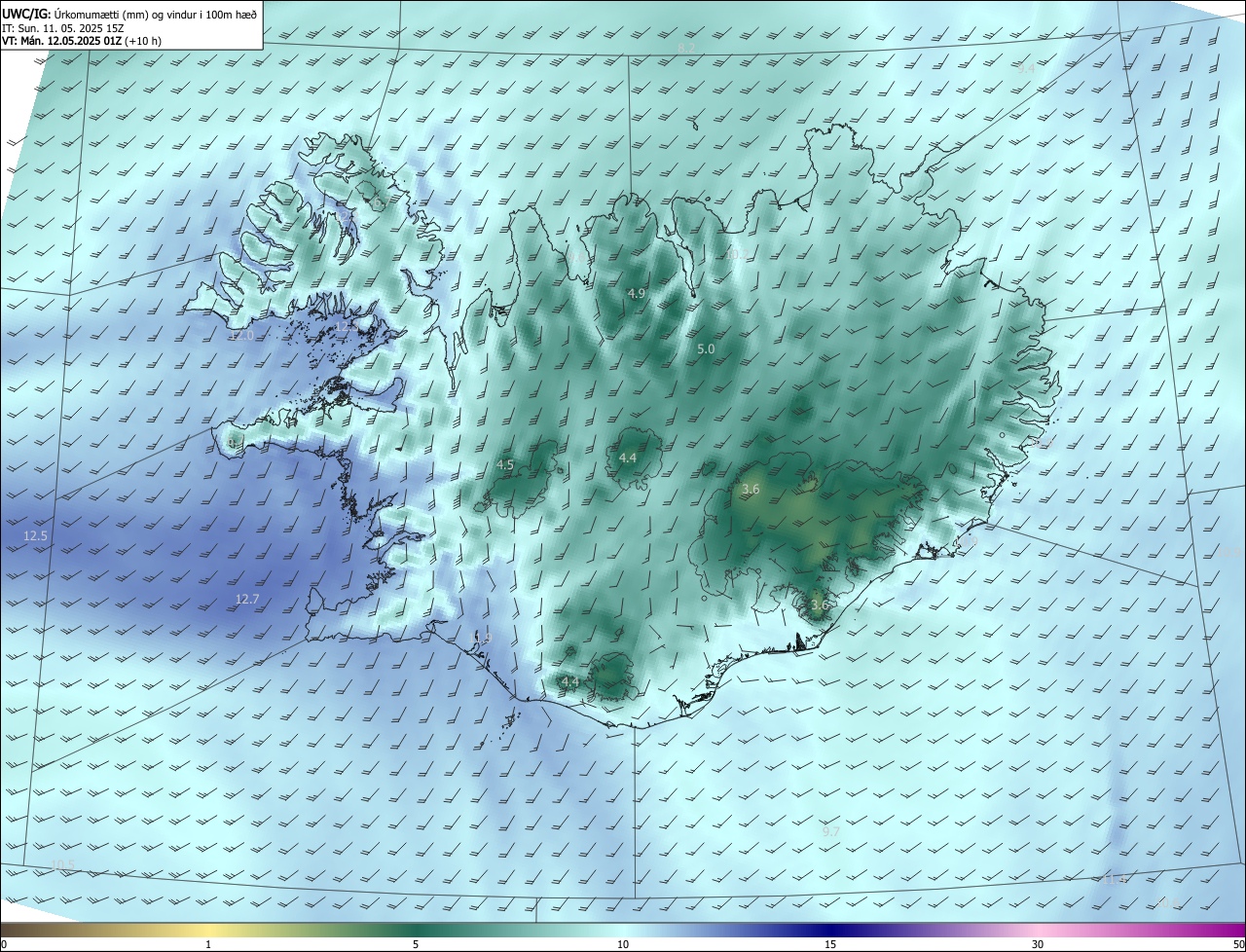Click the "1" tick on the color scale
This screenshot has height=952, width=1246.
click(208, 944)
